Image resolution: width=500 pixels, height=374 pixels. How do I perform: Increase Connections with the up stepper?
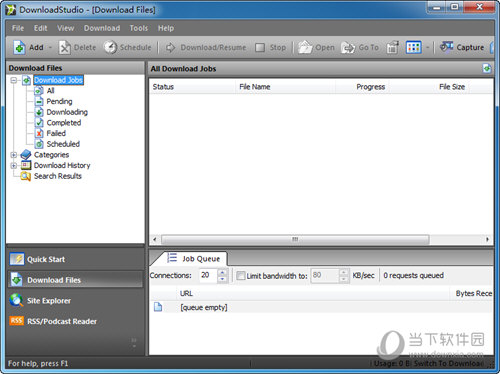point(223,272)
